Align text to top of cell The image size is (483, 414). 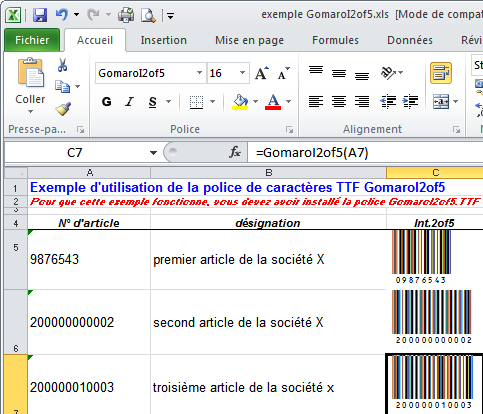coord(316,70)
